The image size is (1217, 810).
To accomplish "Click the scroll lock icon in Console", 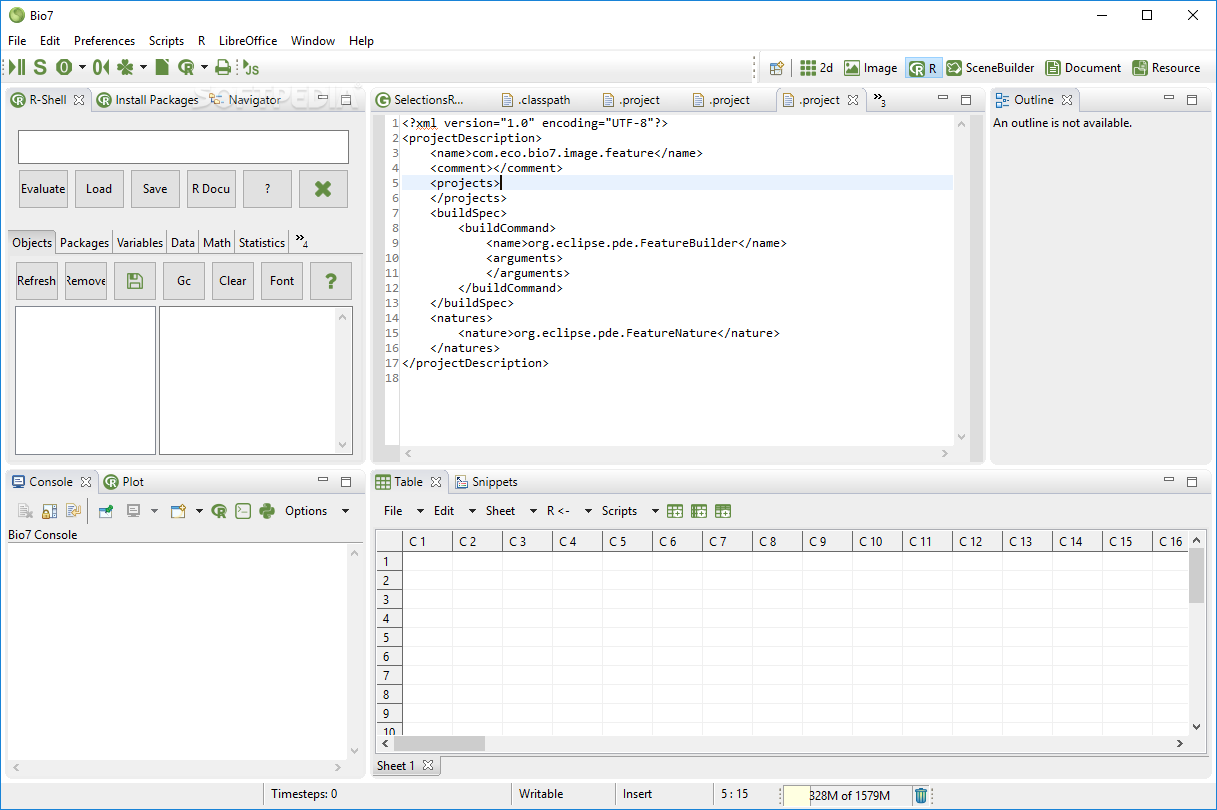I will [x=49, y=511].
